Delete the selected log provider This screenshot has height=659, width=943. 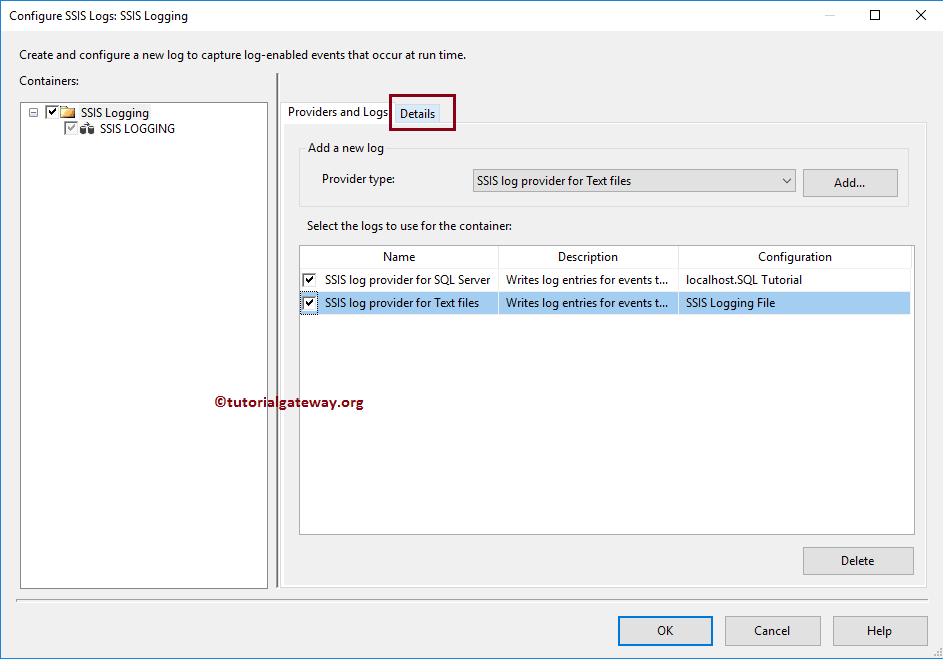(x=857, y=560)
